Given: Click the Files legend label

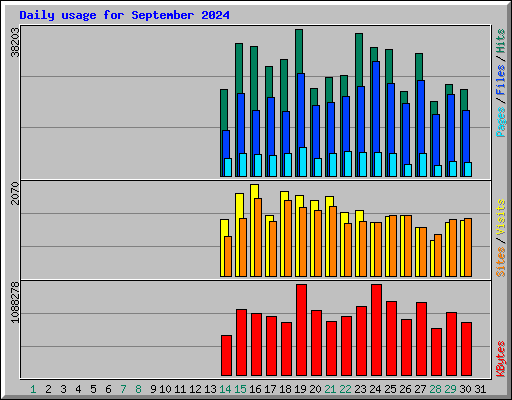Looking at the screenshot, I should (x=501, y=80).
